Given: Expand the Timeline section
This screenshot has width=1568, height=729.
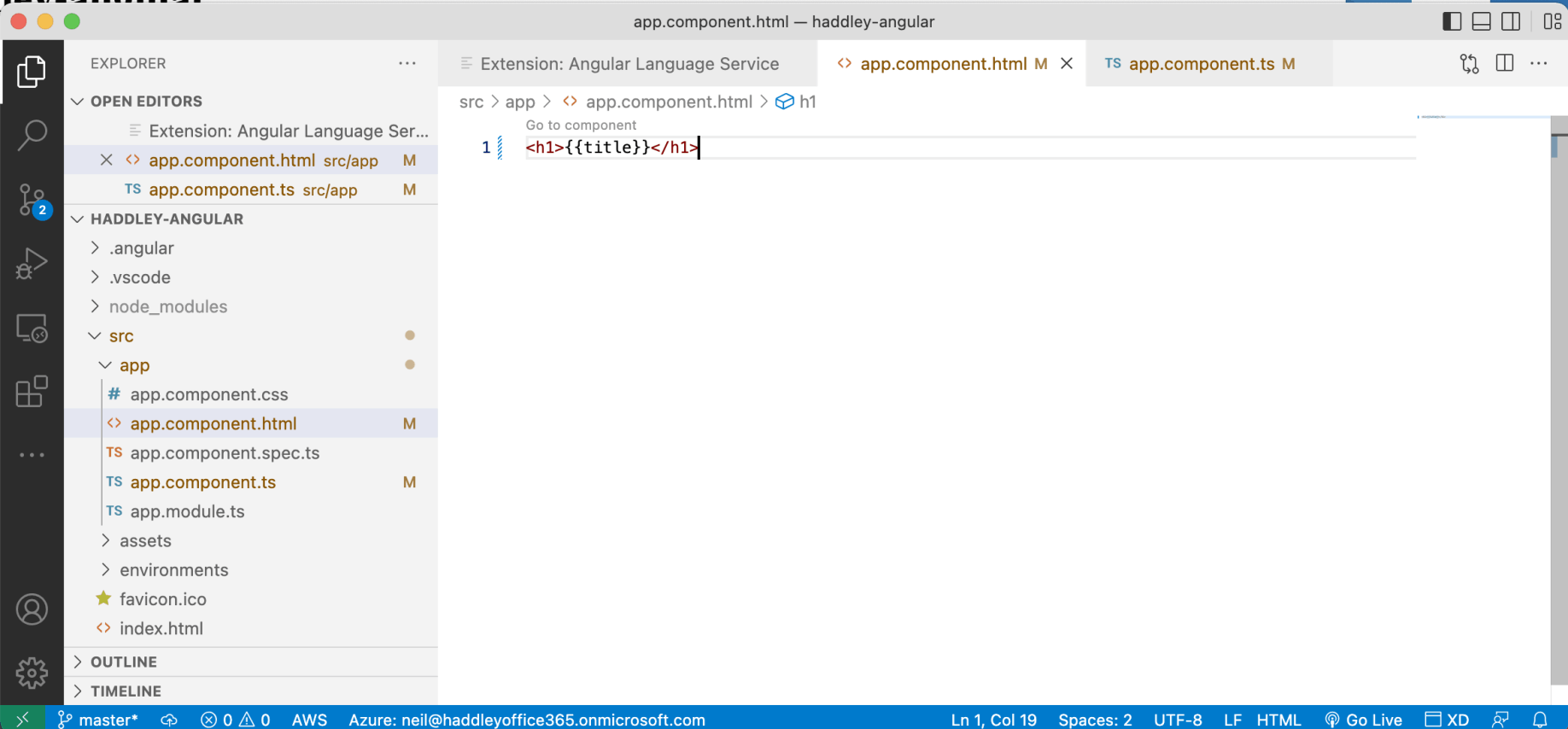Looking at the screenshot, I should (251, 691).
